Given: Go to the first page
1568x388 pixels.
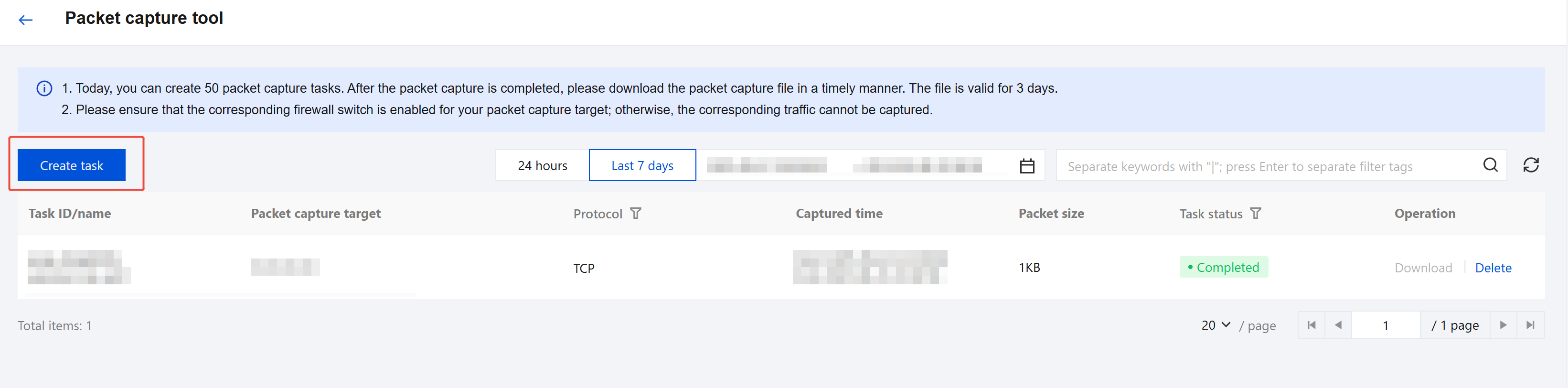Looking at the screenshot, I should [x=1312, y=325].
